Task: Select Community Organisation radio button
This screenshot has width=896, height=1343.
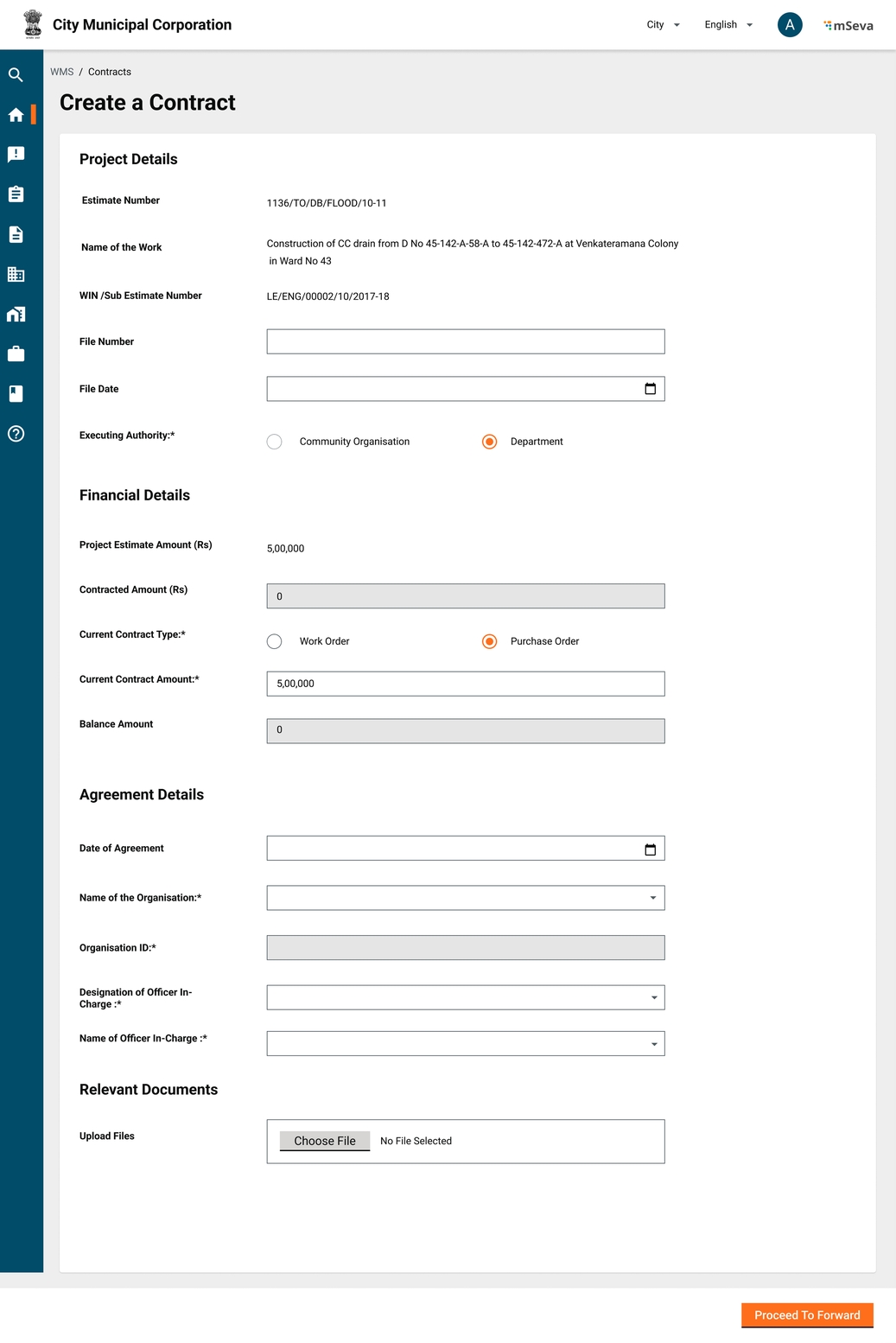Action: click(x=275, y=442)
